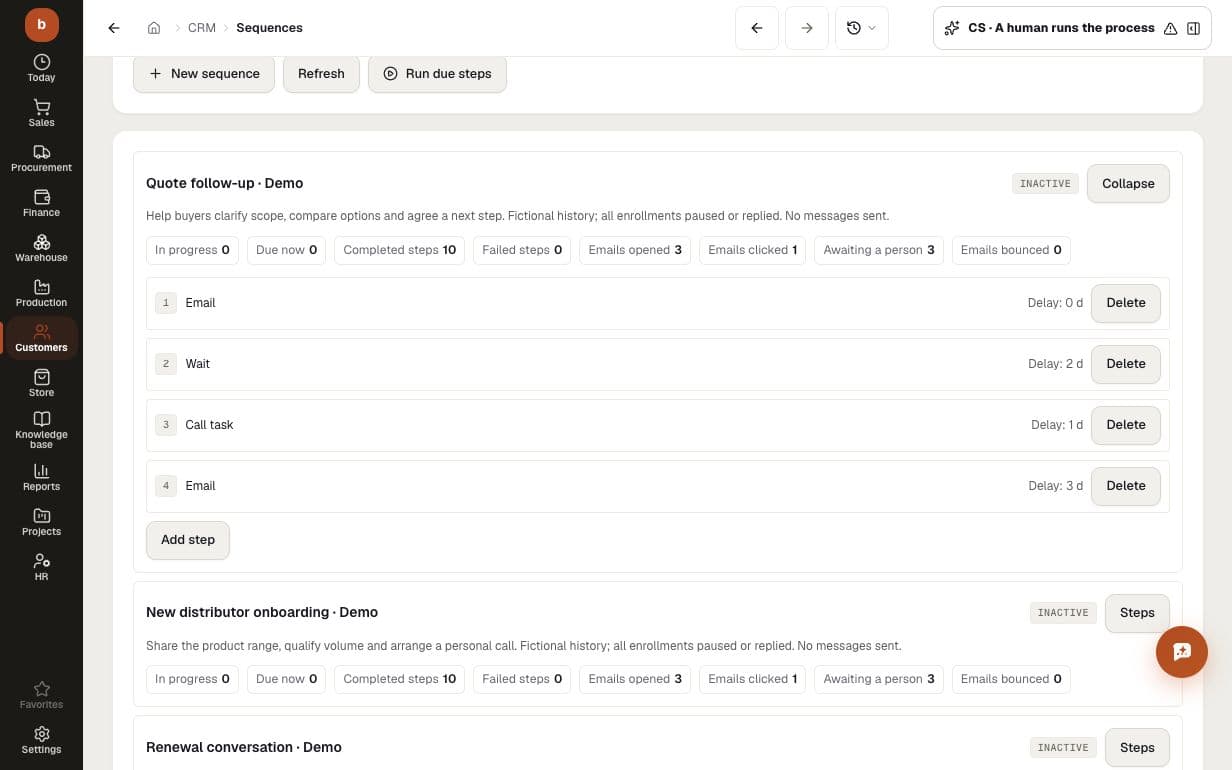Open HR module in sidebar
The height and width of the screenshot is (770, 1232).
(41, 567)
